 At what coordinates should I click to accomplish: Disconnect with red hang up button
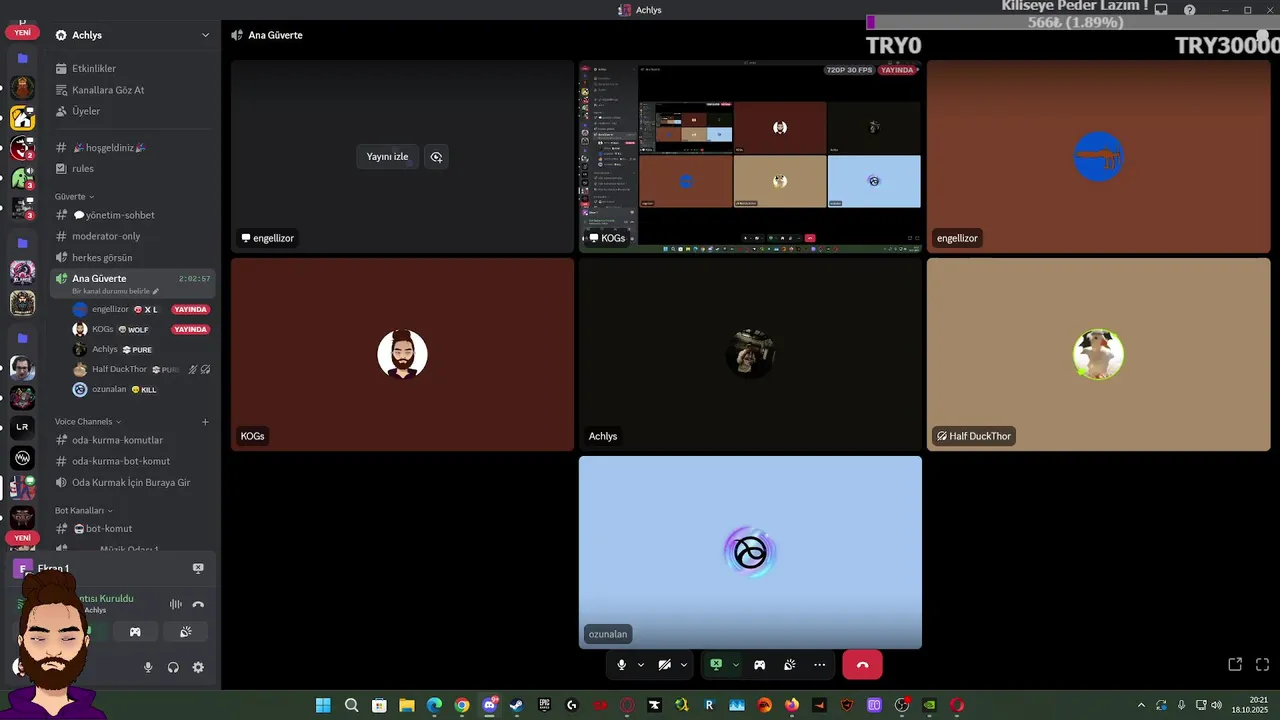pos(862,665)
